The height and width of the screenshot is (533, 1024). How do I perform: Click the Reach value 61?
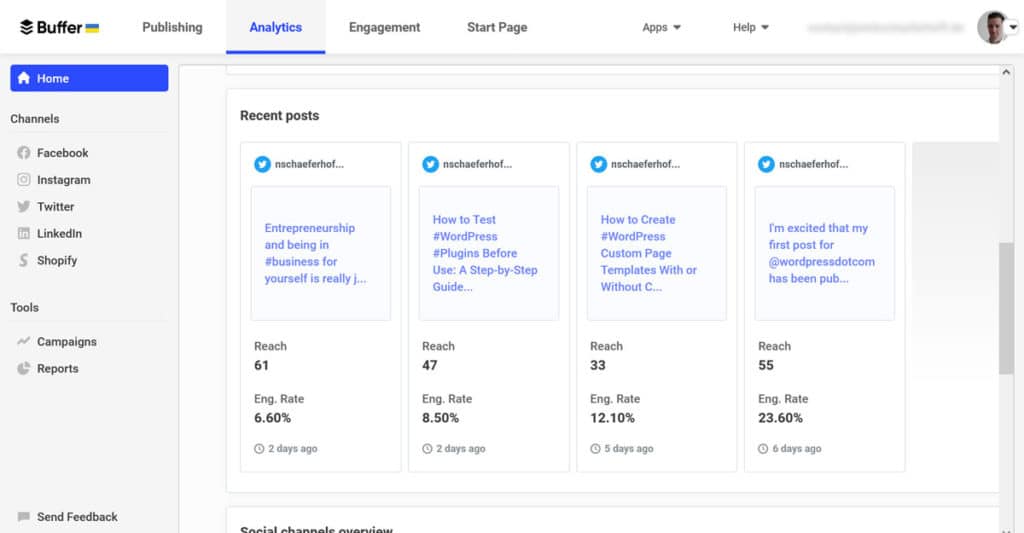pyautogui.click(x=261, y=365)
